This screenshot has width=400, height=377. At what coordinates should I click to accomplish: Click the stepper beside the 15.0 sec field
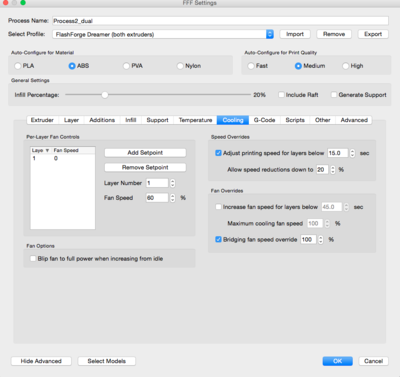[352, 153]
